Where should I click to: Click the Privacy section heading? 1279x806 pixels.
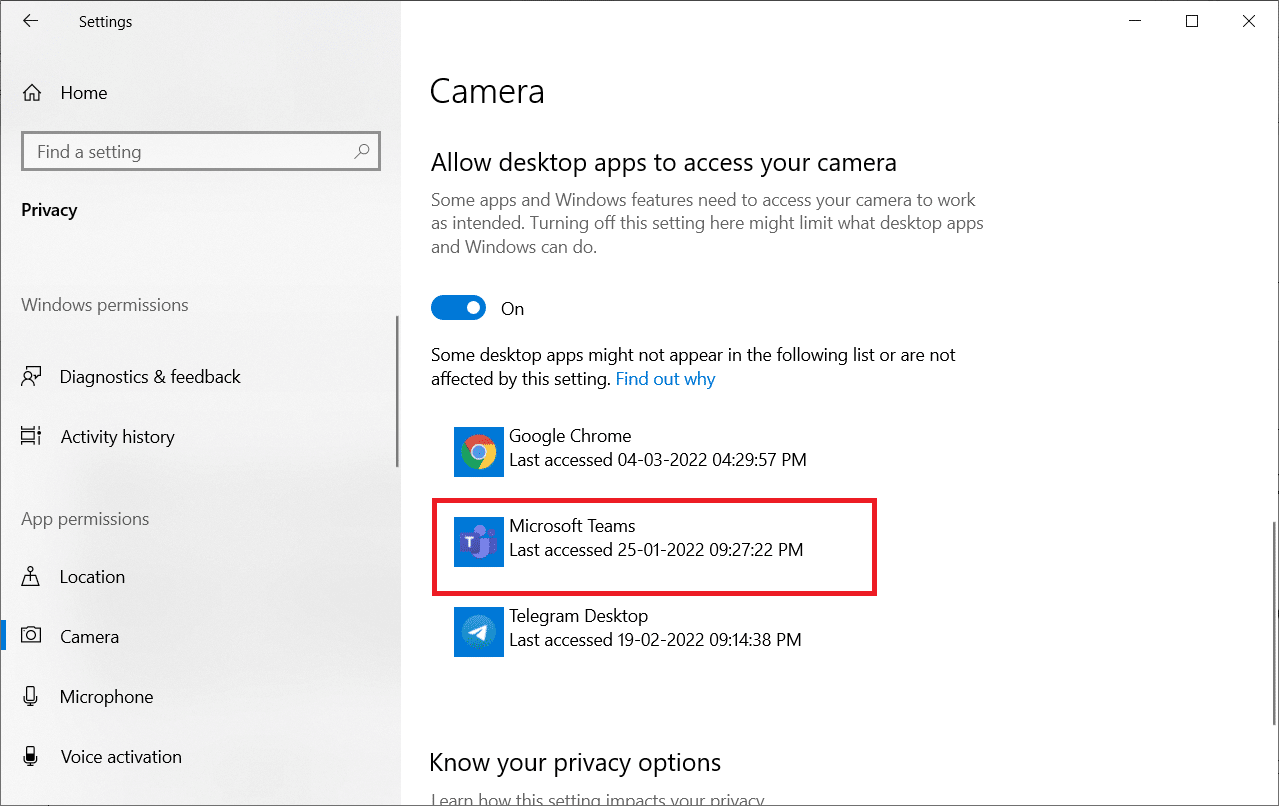pos(49,210)
